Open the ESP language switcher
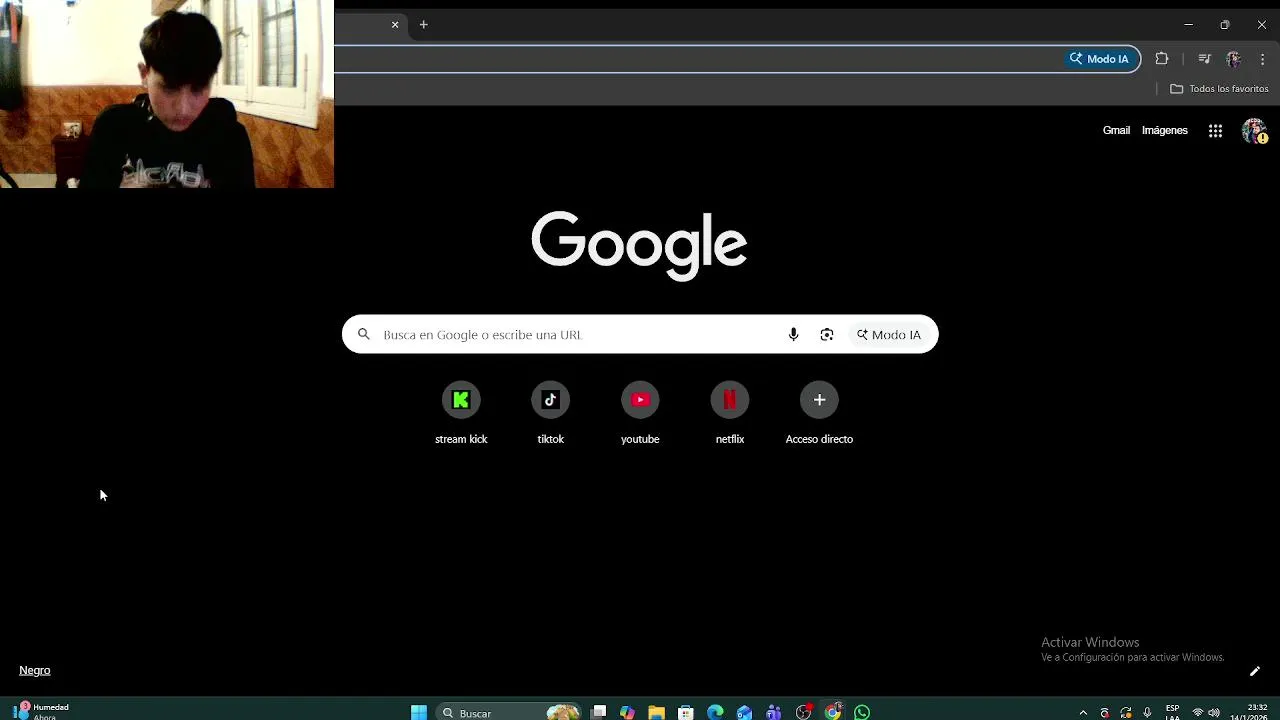This screenshot has width=1280, height=720. point(1173,712)
